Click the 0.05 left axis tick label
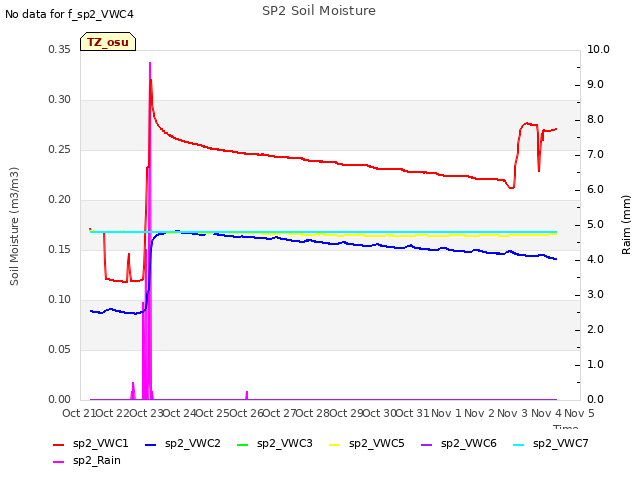Image resolution: width=640 pixels, height=480 pixels. (x=60, y=349)
